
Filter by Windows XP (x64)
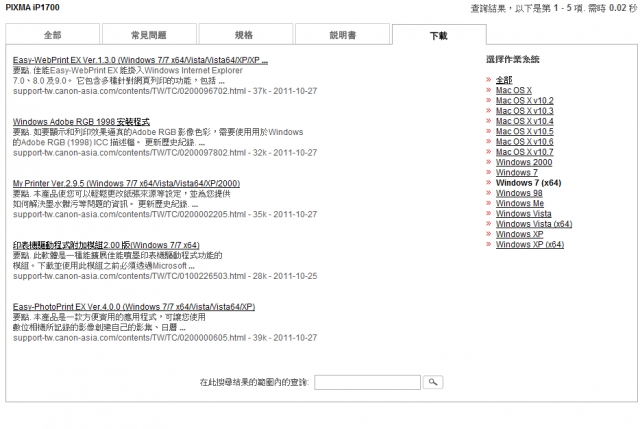[530, 245]
